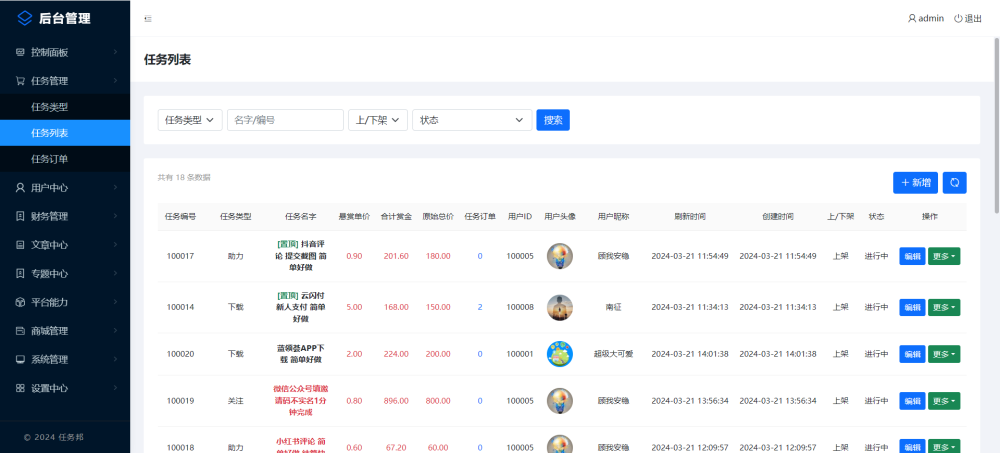Click 编辑 button for task 100014

pos(912,307)
